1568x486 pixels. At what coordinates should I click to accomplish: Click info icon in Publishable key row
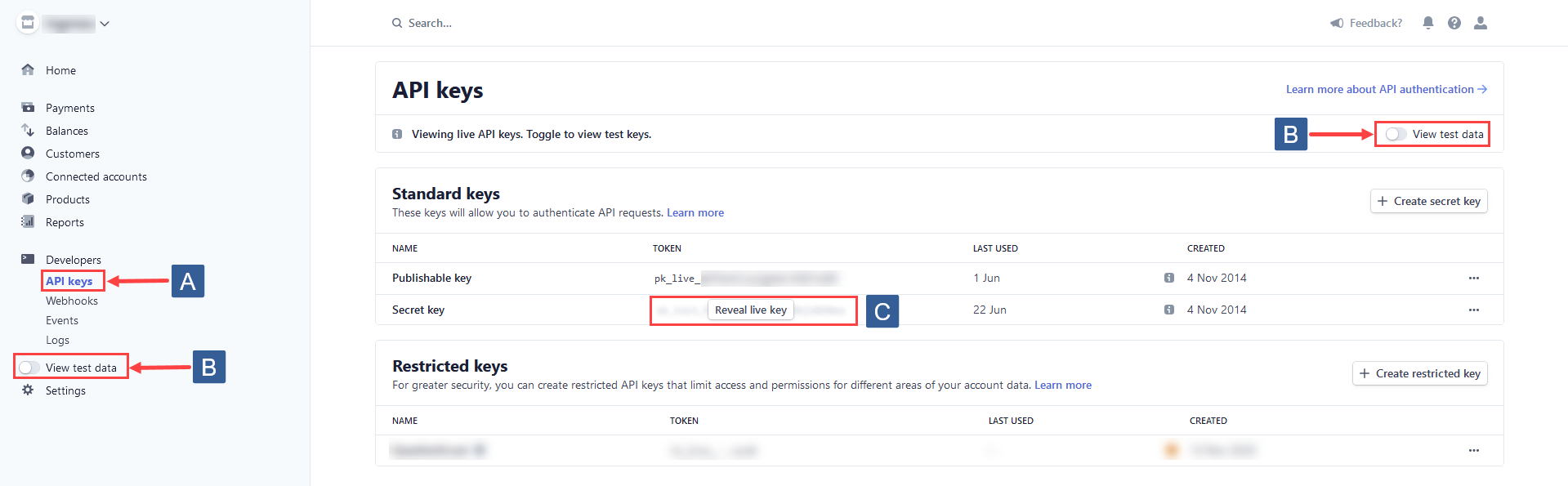[1169, 278]
